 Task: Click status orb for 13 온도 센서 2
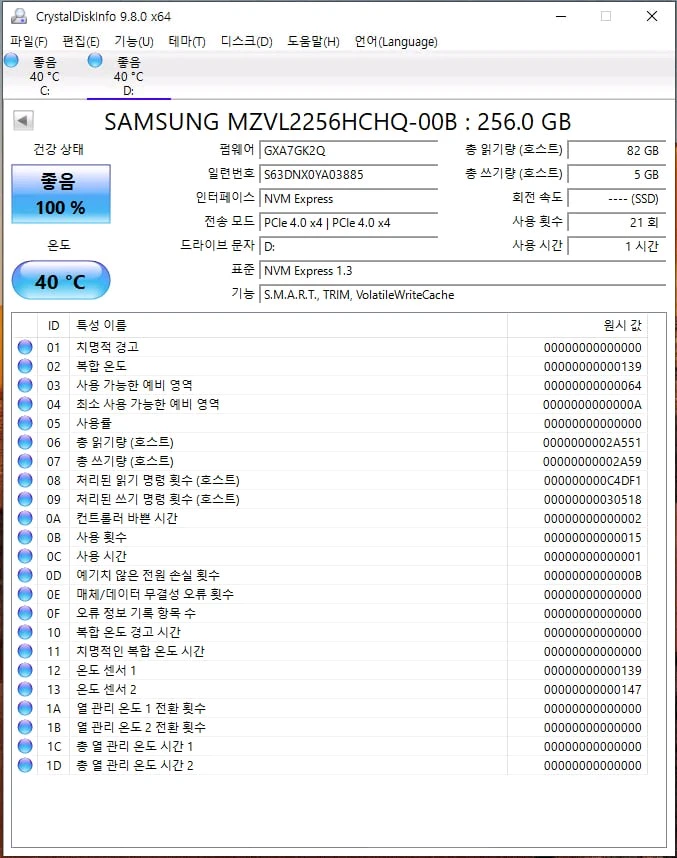click(25, 689)
